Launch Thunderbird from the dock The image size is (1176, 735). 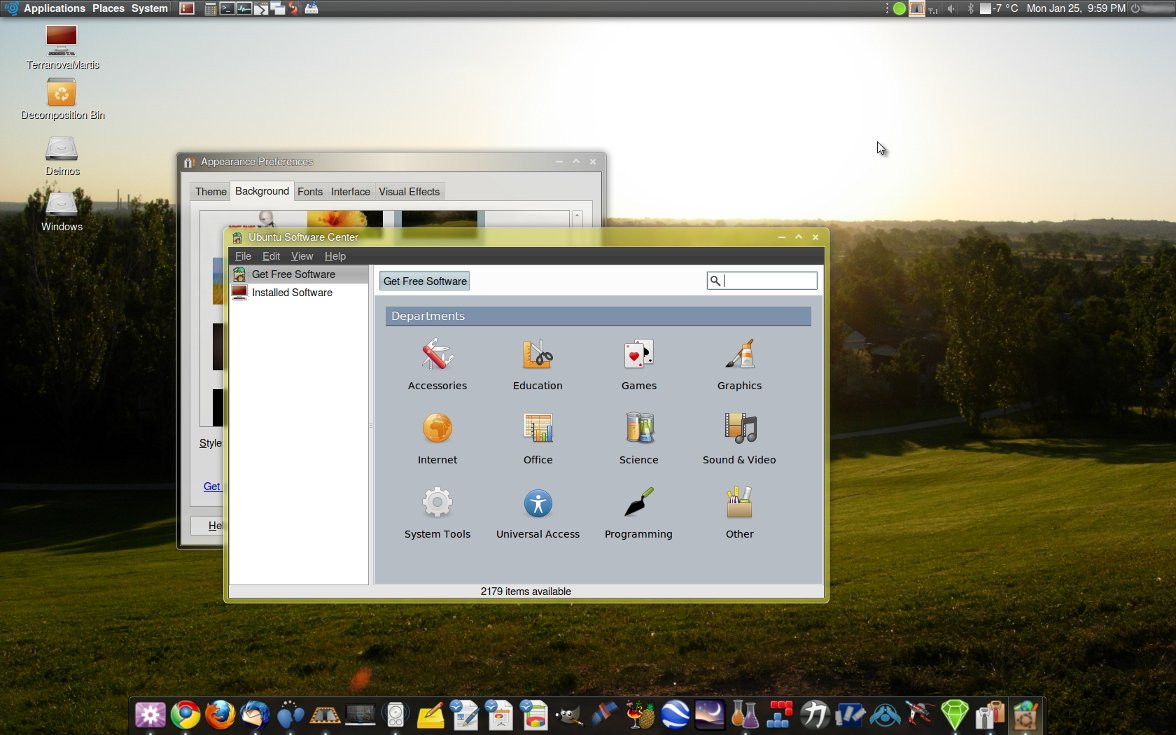tap(255, 715)
